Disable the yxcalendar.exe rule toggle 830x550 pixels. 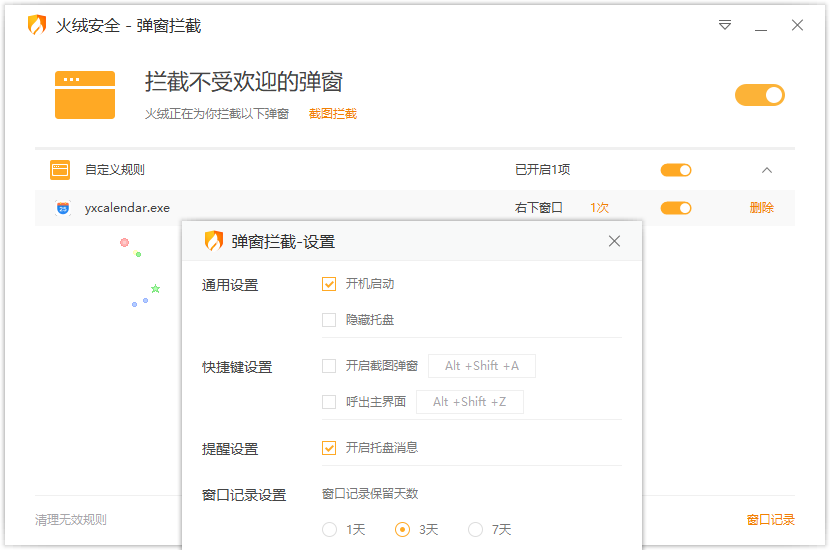click(676, 208)
